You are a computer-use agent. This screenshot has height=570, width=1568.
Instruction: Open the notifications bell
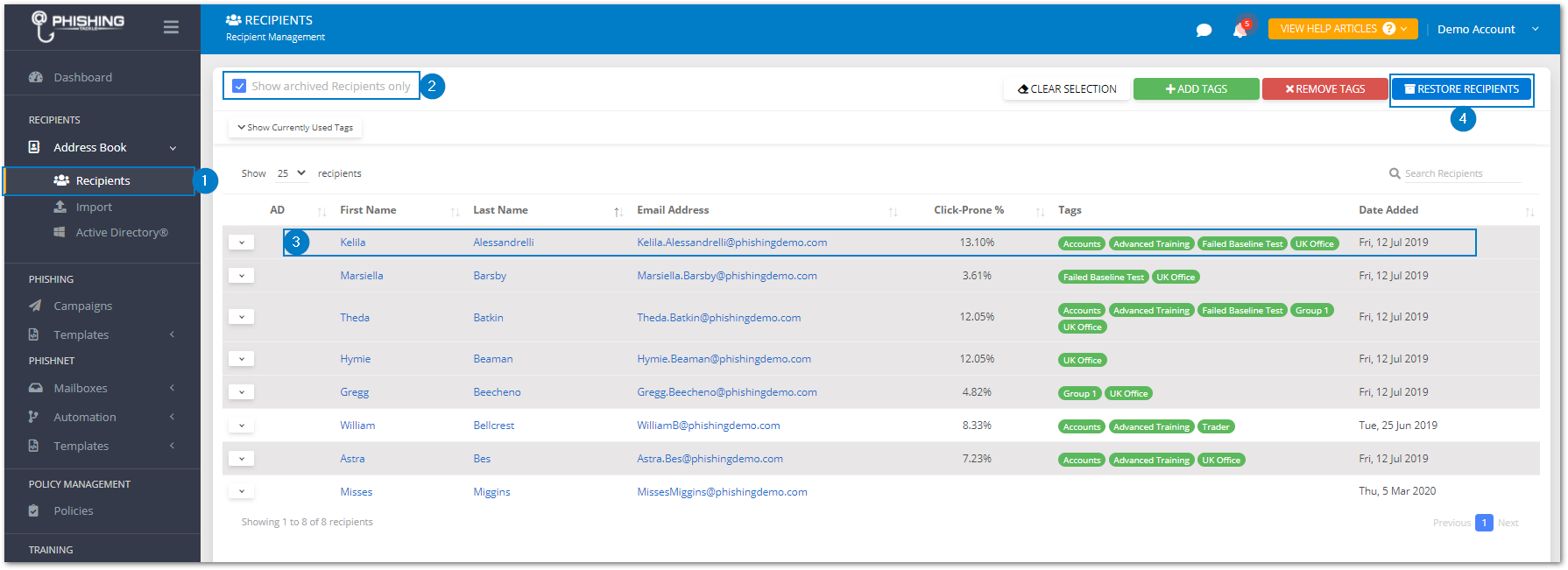pos(1240,30)
